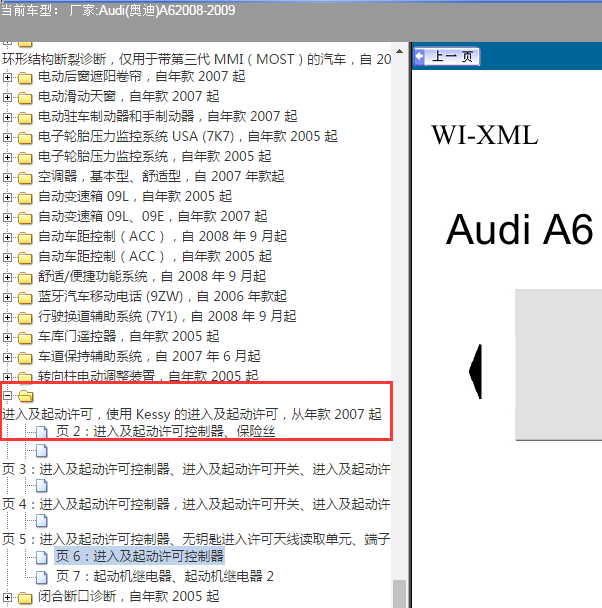Click the blue arrow icon on 上一页
Viewport: 602px width, 608px height.
click(420, 57)
